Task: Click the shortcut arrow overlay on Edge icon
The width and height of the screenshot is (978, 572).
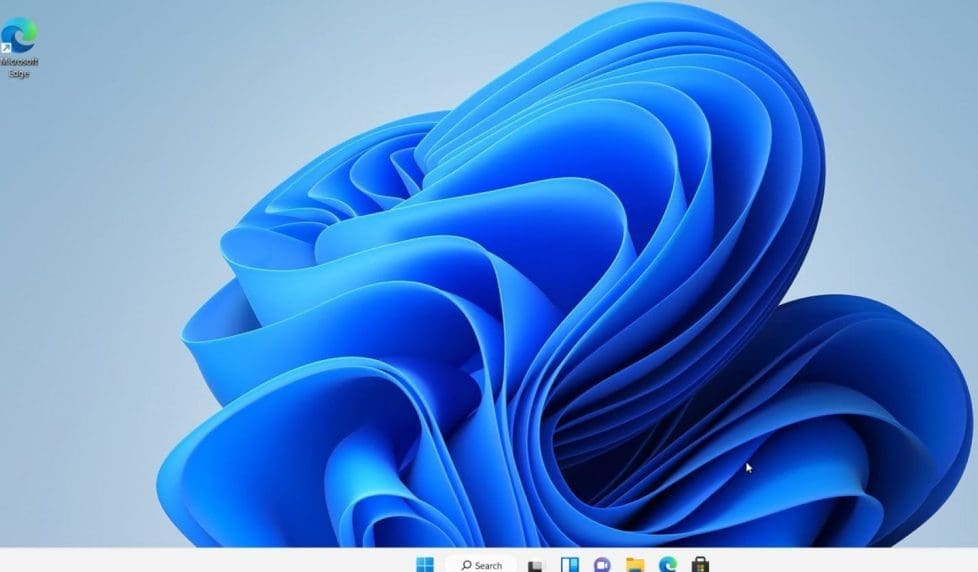Action: pos(7,47)
